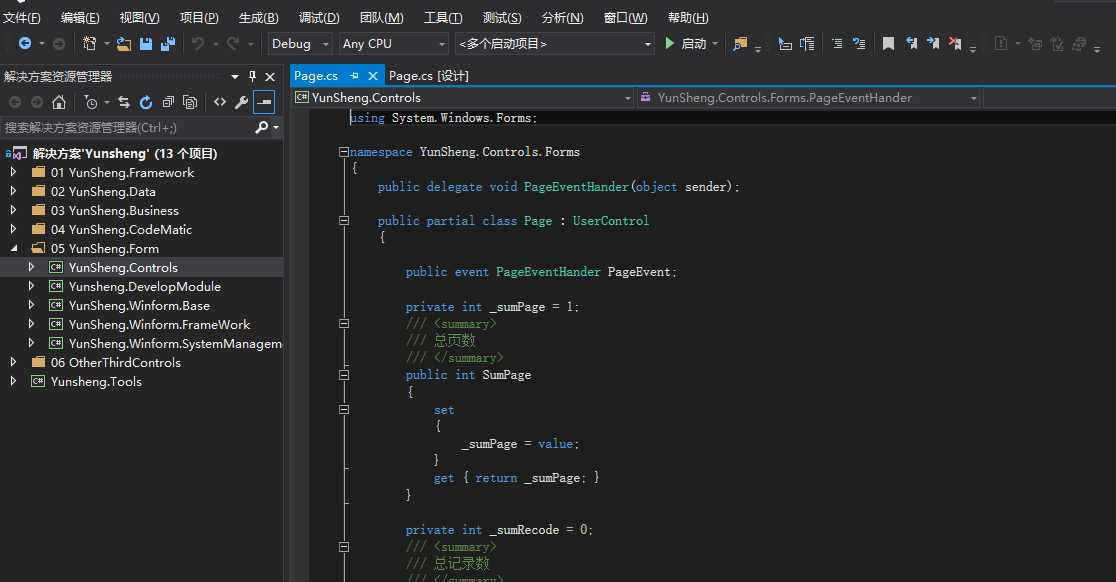The height and width of the screenshot is (582, 1116).
Task: Open the 编辑(E) menu
Action: coord(80,18)
